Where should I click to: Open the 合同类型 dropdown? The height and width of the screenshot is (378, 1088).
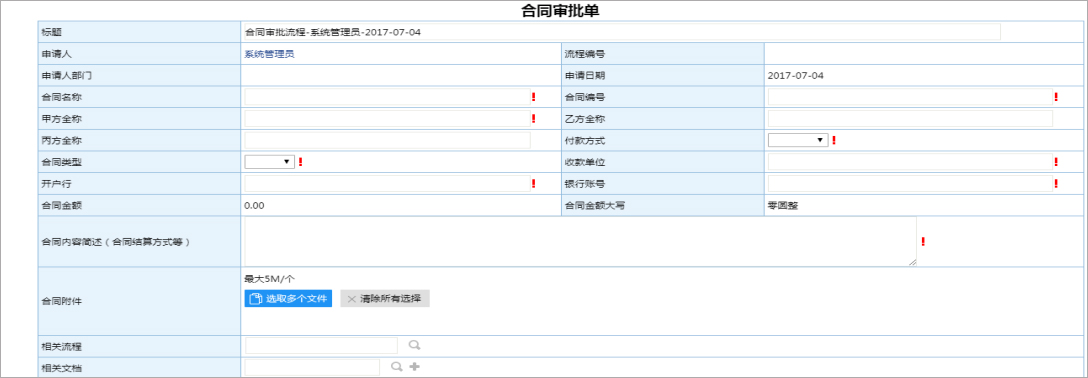tap(270, 162)
